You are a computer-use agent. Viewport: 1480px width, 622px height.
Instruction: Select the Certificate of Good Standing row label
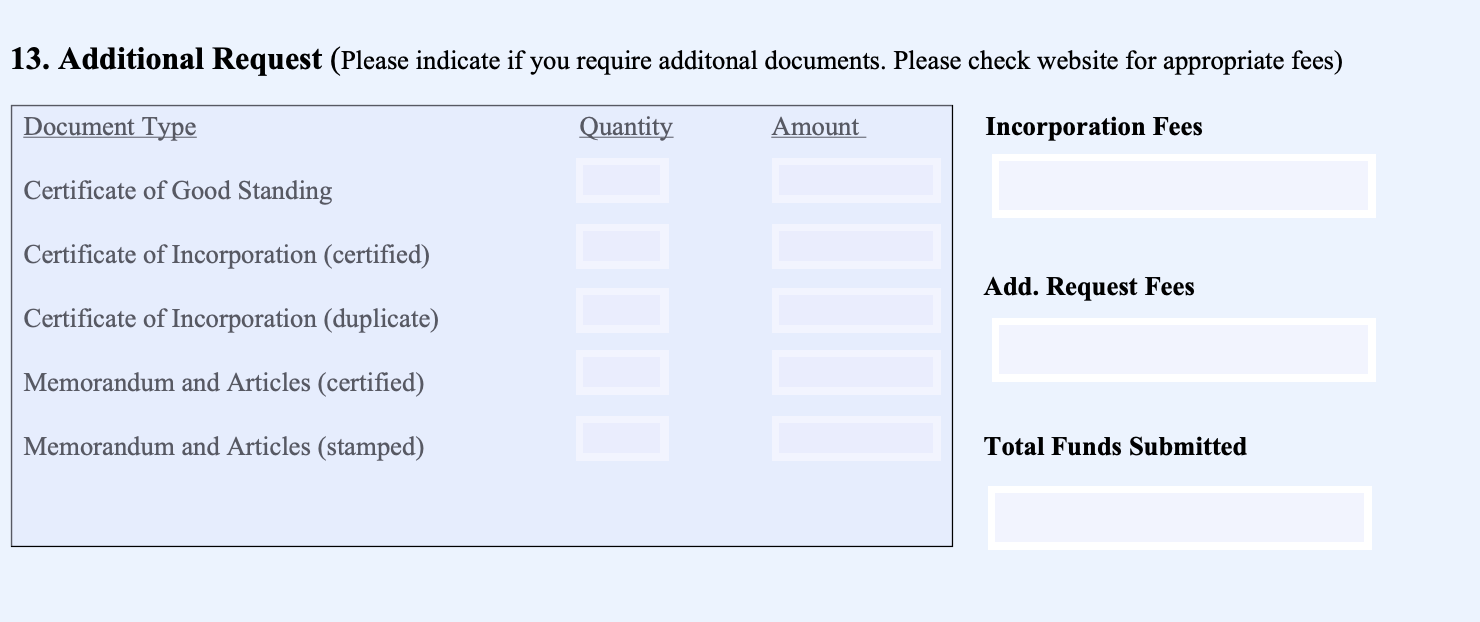[x=177, y=190]
